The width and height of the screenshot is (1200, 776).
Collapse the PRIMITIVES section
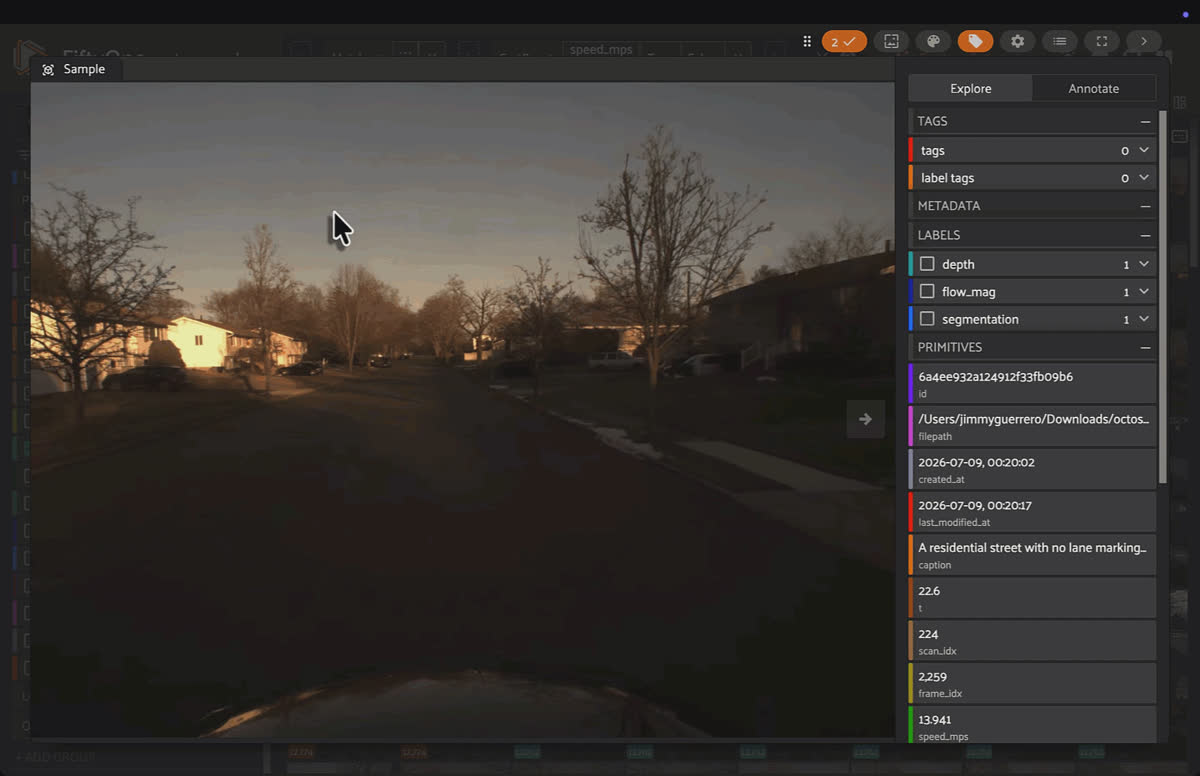(1145, 347)
